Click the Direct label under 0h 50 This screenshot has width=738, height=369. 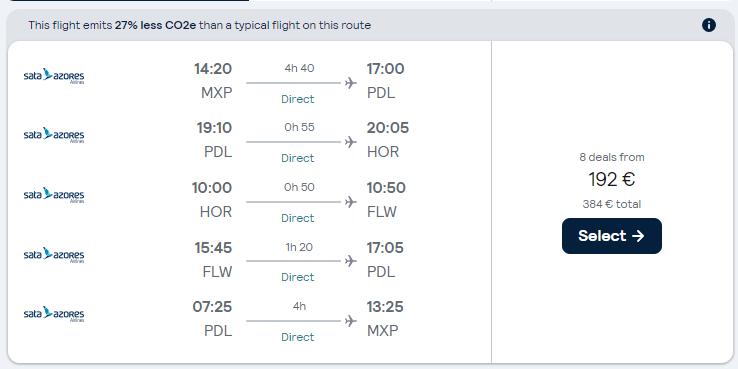(297, 218)
